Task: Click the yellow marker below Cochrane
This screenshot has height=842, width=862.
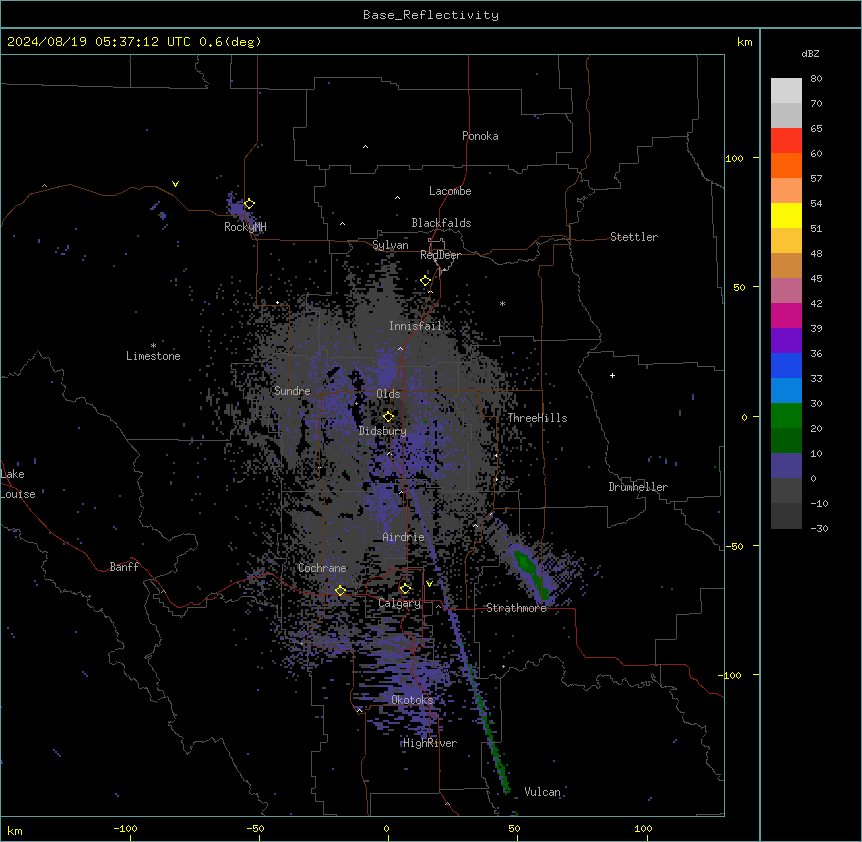Action: pos(340,591)
